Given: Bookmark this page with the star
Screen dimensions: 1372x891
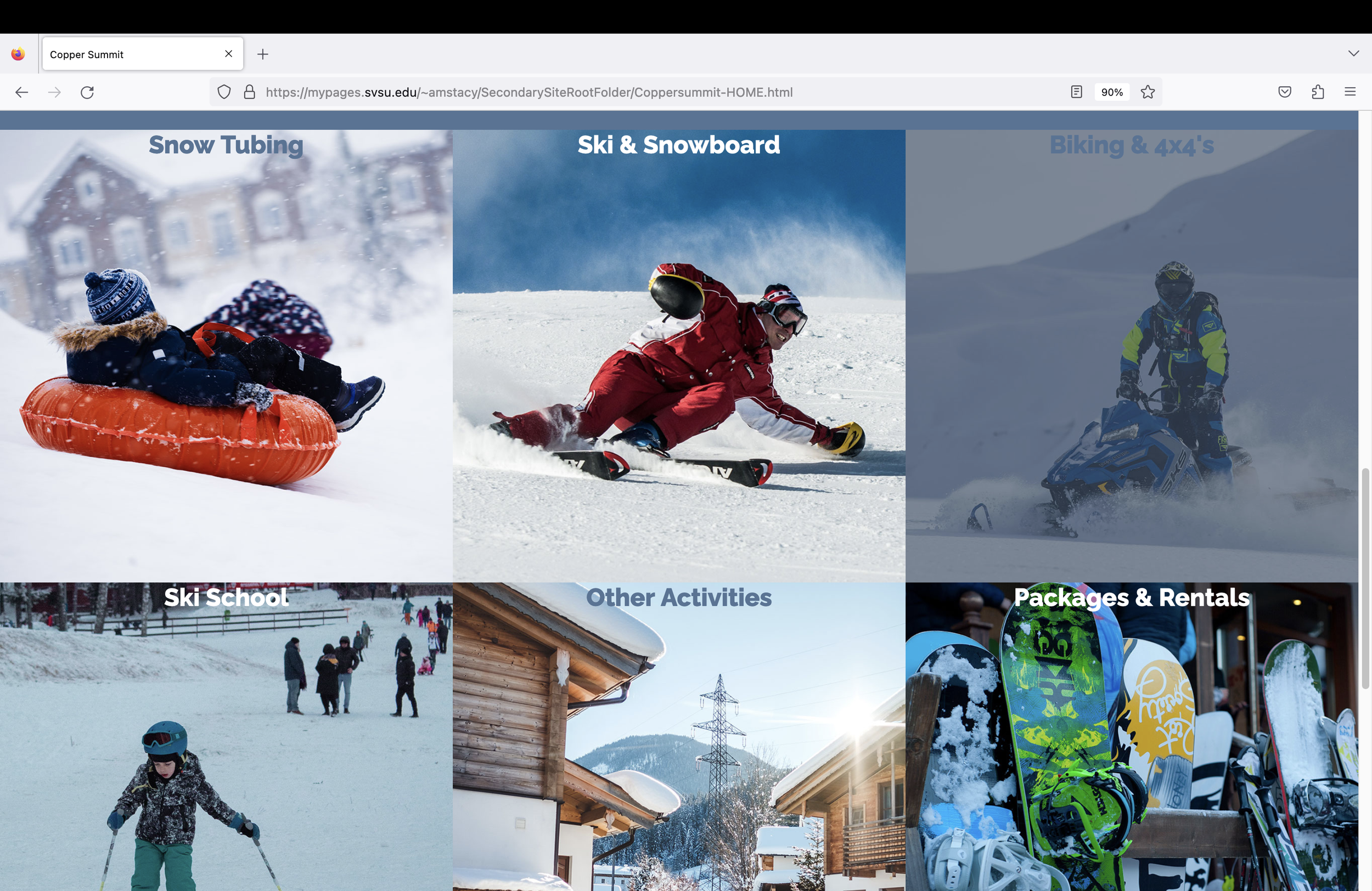Looking at the screenshot, I should (1148, 92).
